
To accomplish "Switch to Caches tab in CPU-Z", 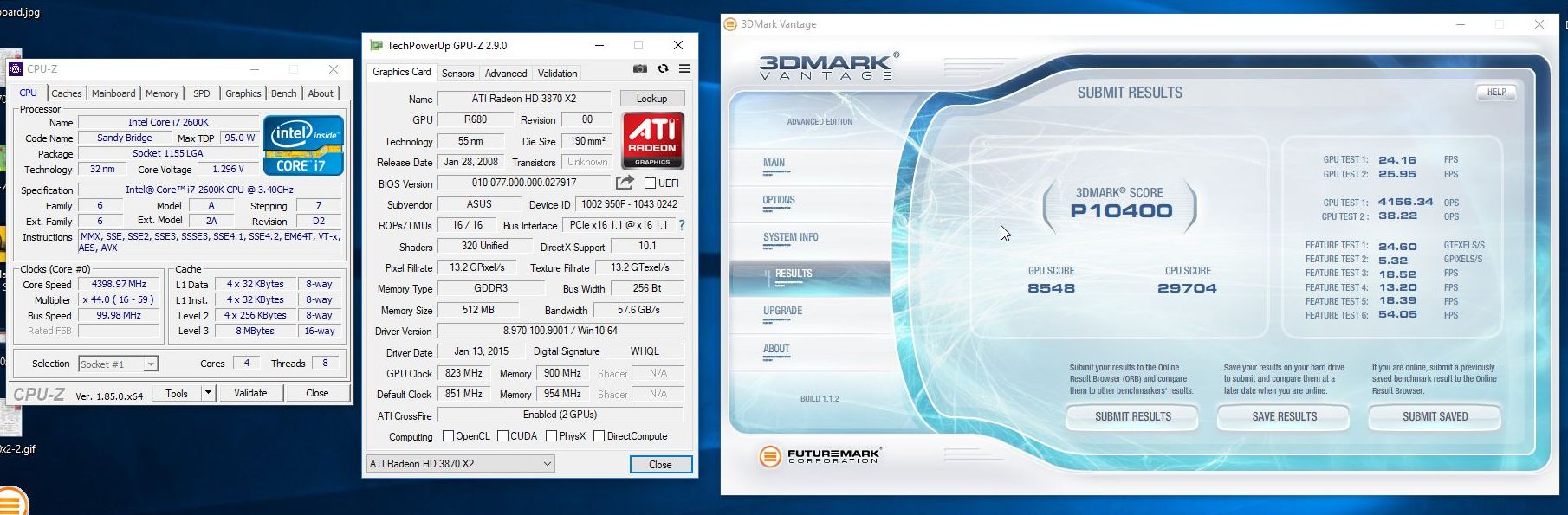I will 67,93.
